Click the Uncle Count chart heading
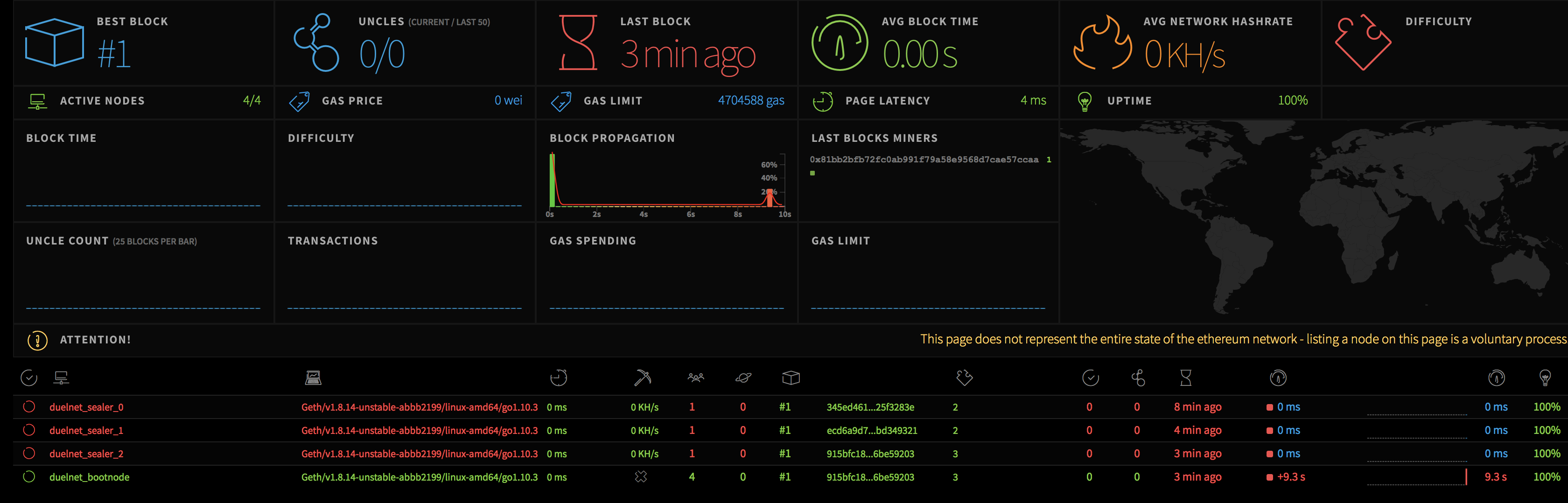The image size is (1568, 503). click(x=112, y=241)
